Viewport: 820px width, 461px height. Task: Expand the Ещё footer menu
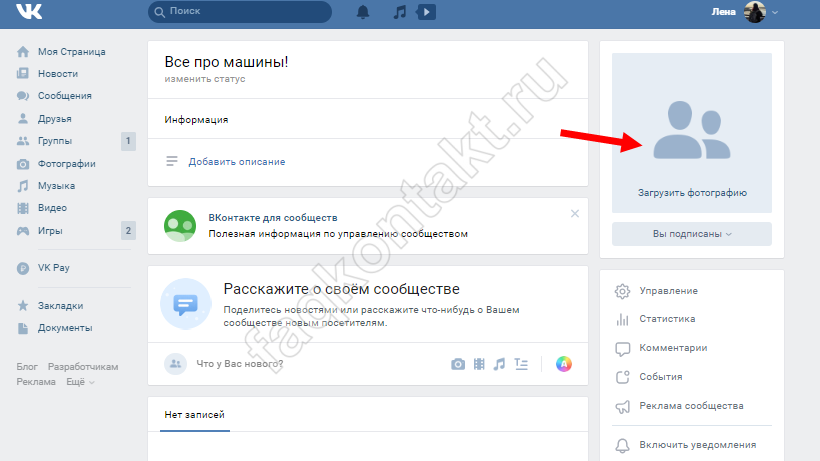click(x=80, y=382)
